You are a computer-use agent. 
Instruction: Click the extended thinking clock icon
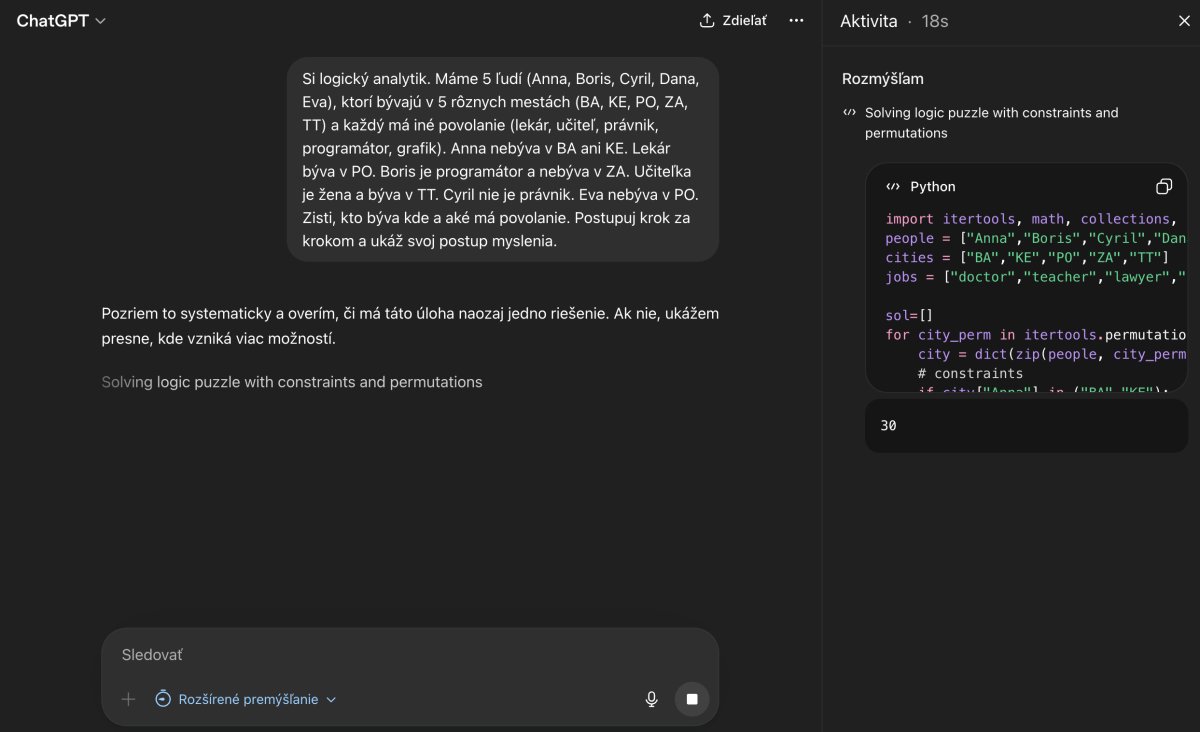coord(163,699)
